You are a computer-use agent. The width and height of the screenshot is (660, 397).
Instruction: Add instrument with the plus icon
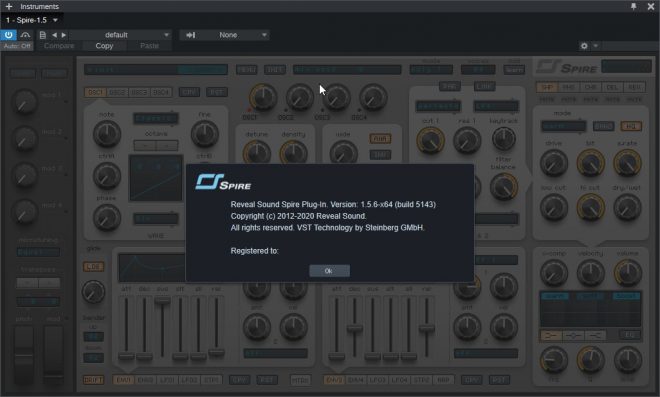pos(8,6)
